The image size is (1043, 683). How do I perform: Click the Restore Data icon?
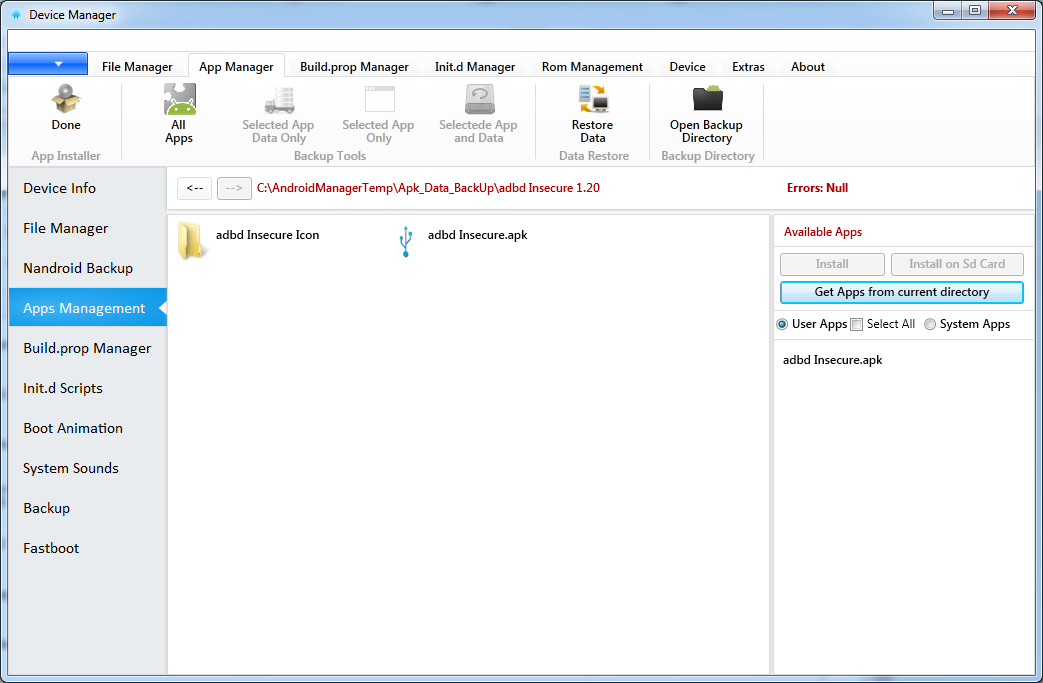(x=592, y=100)
